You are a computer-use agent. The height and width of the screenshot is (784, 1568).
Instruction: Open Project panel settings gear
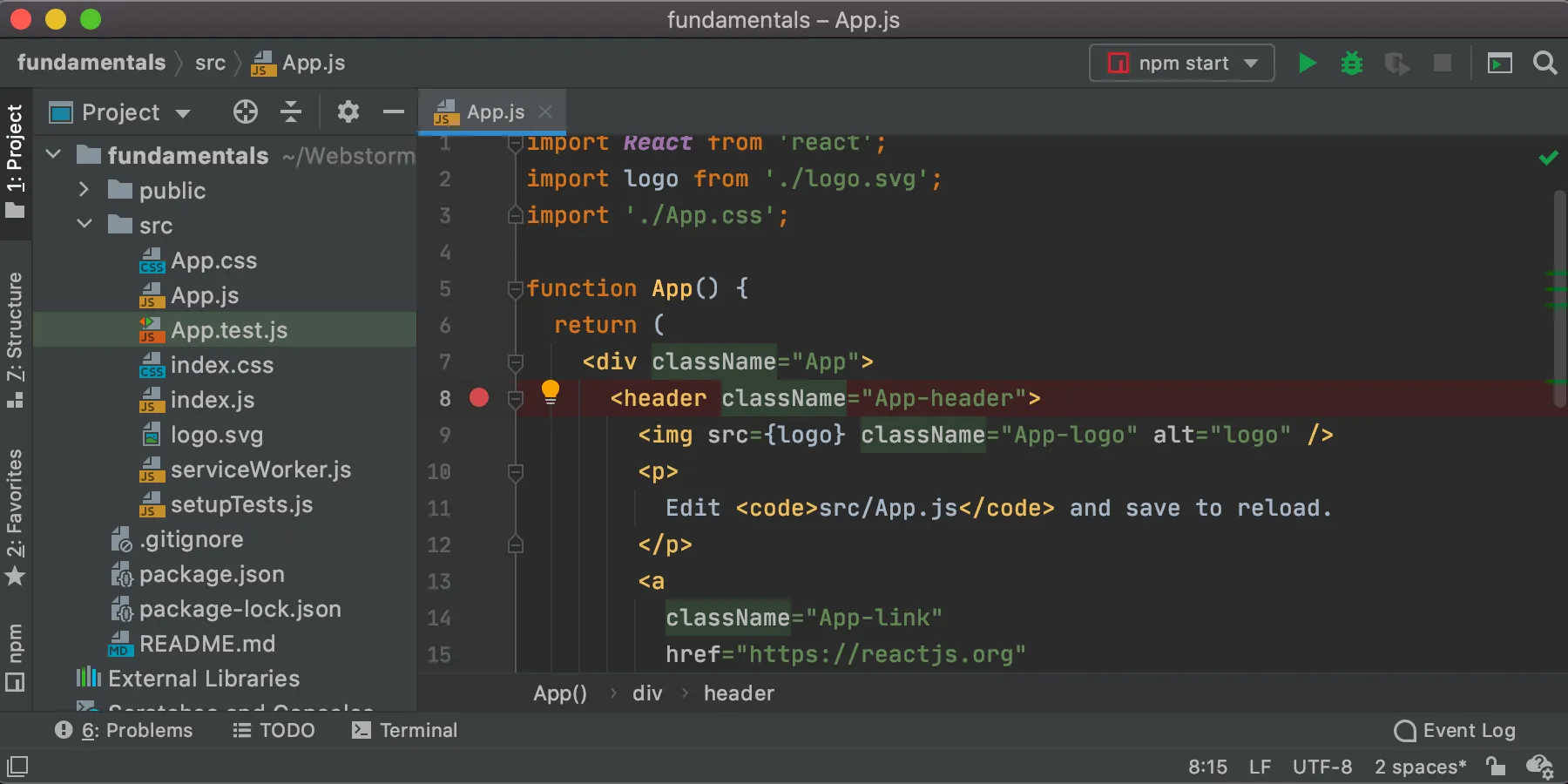[x=348, y=112]
